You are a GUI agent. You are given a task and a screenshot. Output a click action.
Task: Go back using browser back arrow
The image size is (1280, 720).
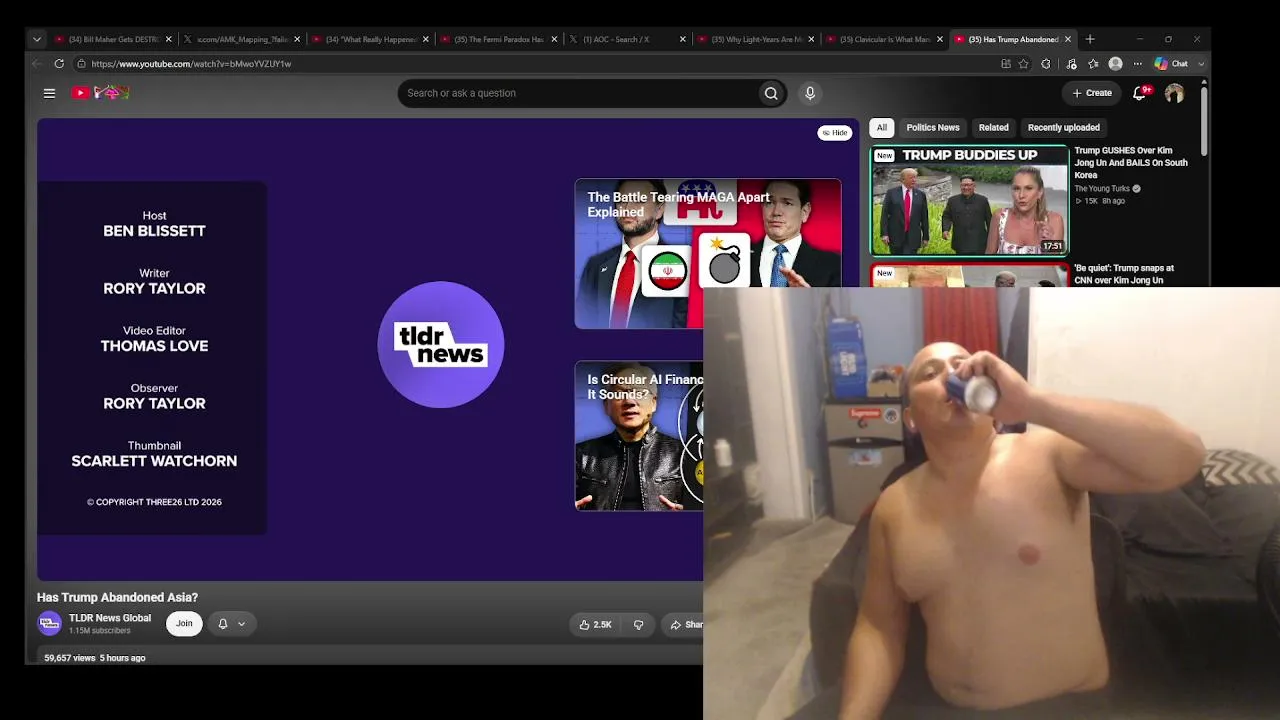37,64
